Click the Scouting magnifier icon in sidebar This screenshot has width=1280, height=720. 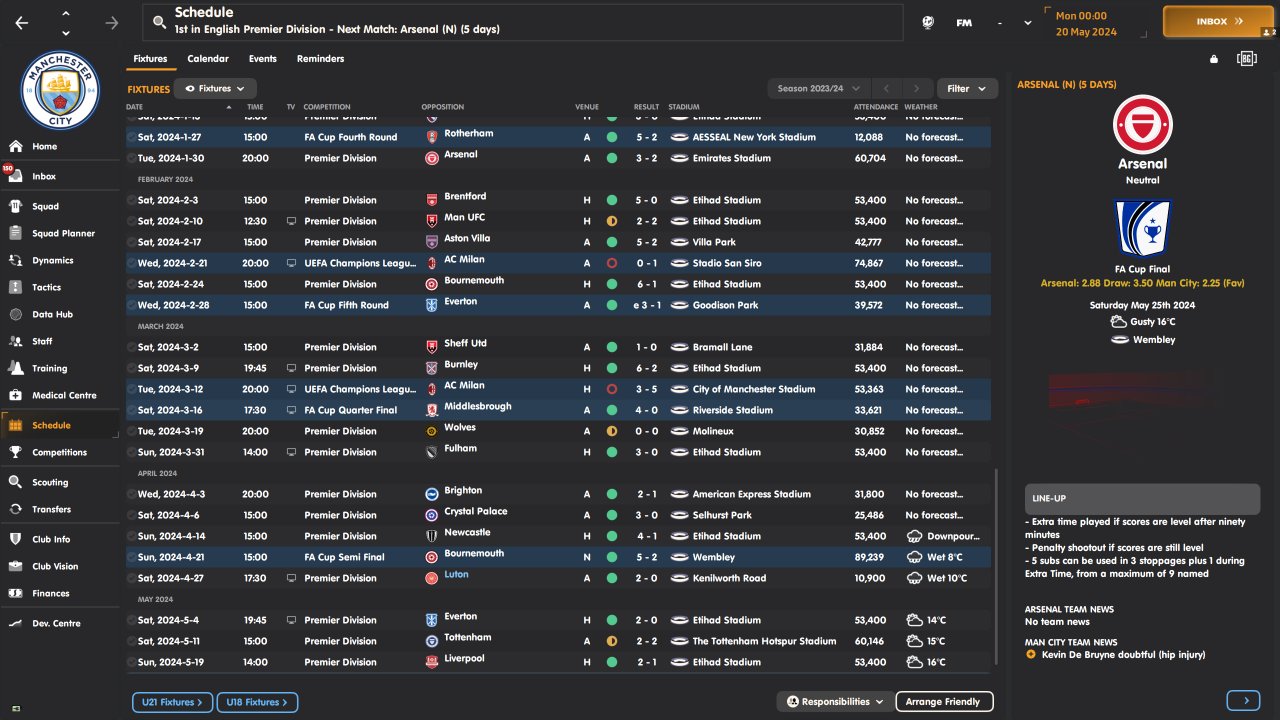coord(15,482)
